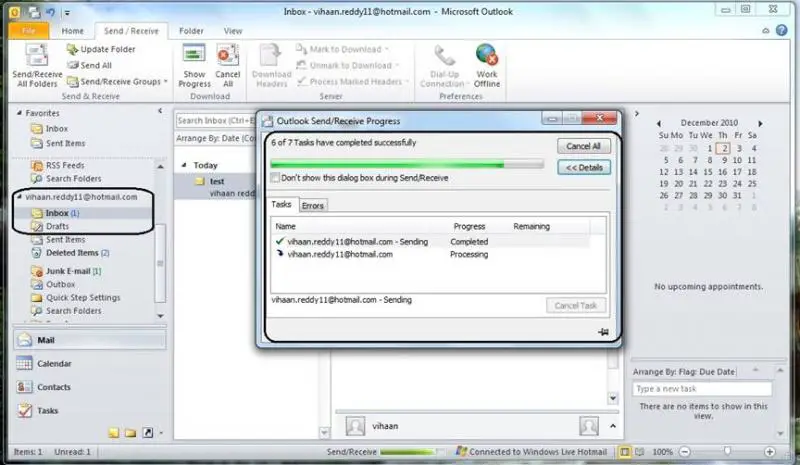Open Mark to Download dropdown

click(x=343, y=50)
